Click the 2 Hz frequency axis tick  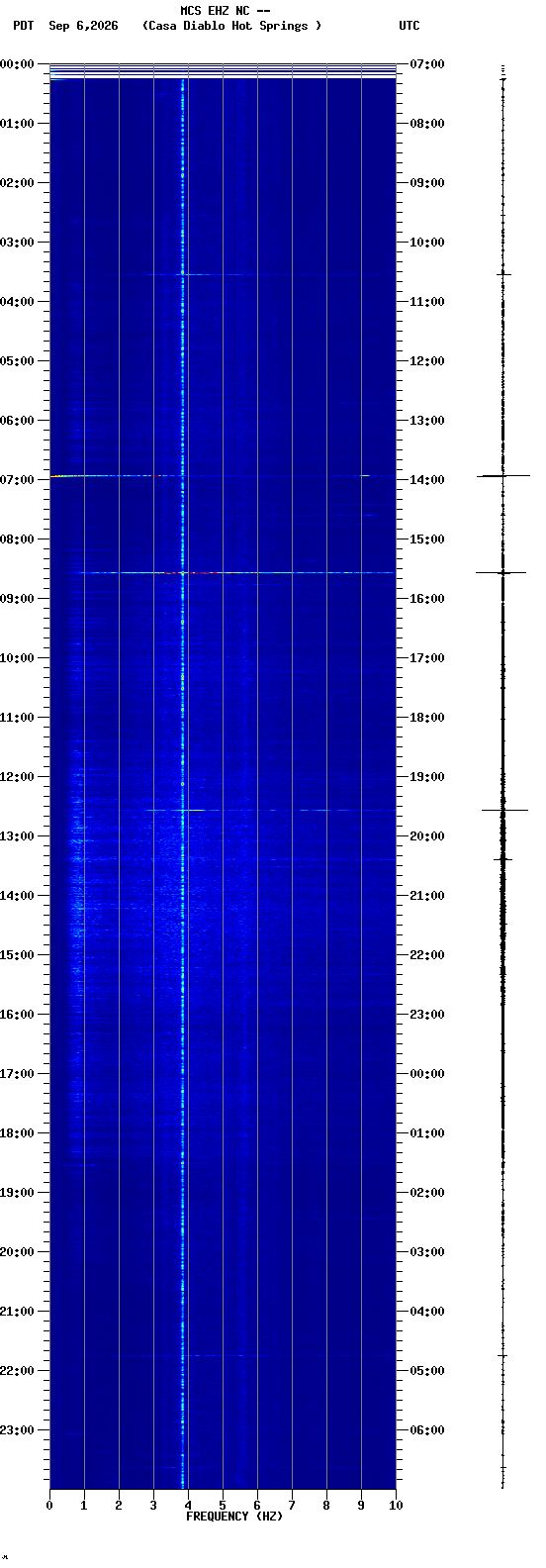point(119,1506)
